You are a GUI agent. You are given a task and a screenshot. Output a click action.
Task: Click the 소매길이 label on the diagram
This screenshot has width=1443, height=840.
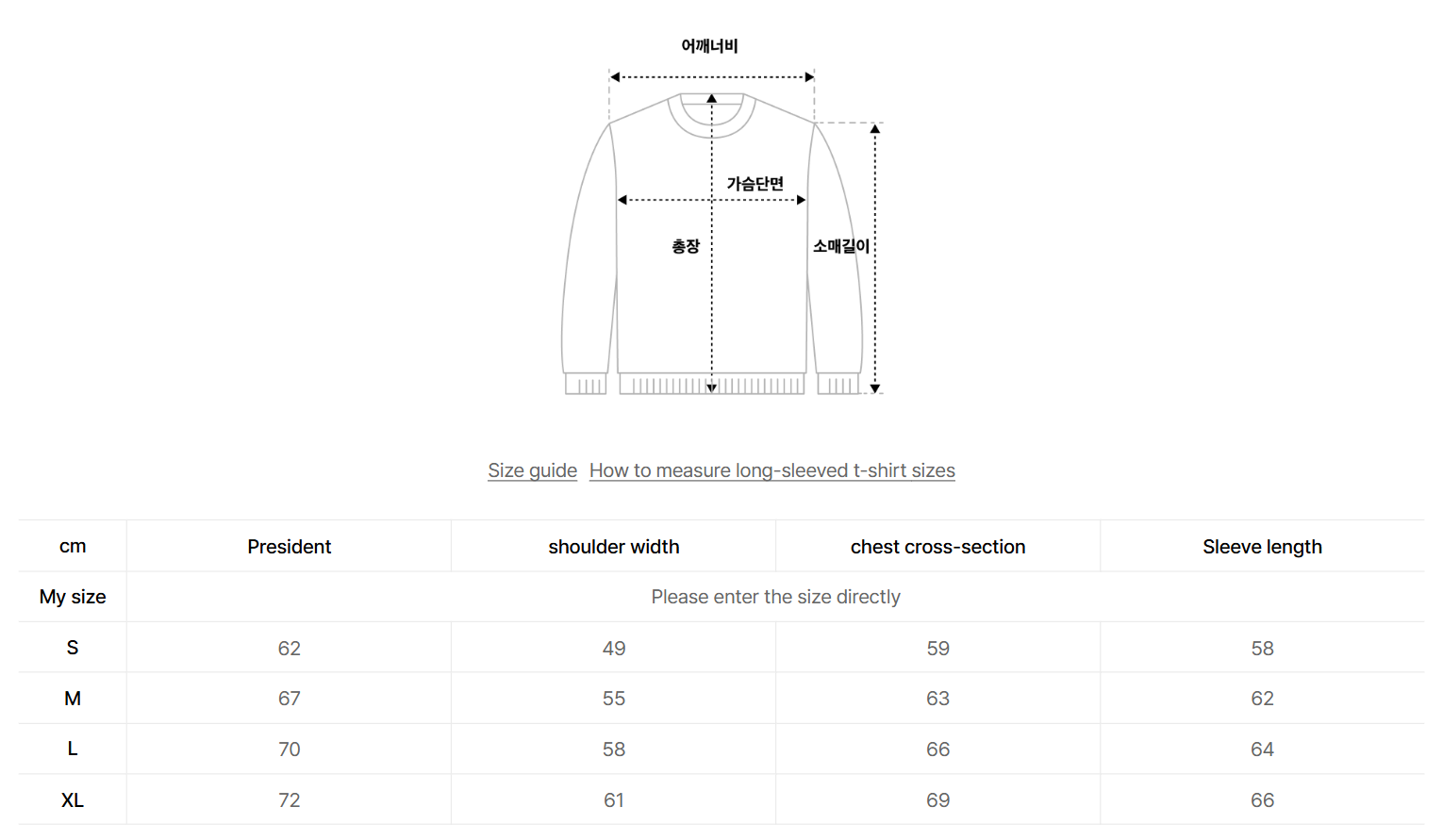point(841,246)
